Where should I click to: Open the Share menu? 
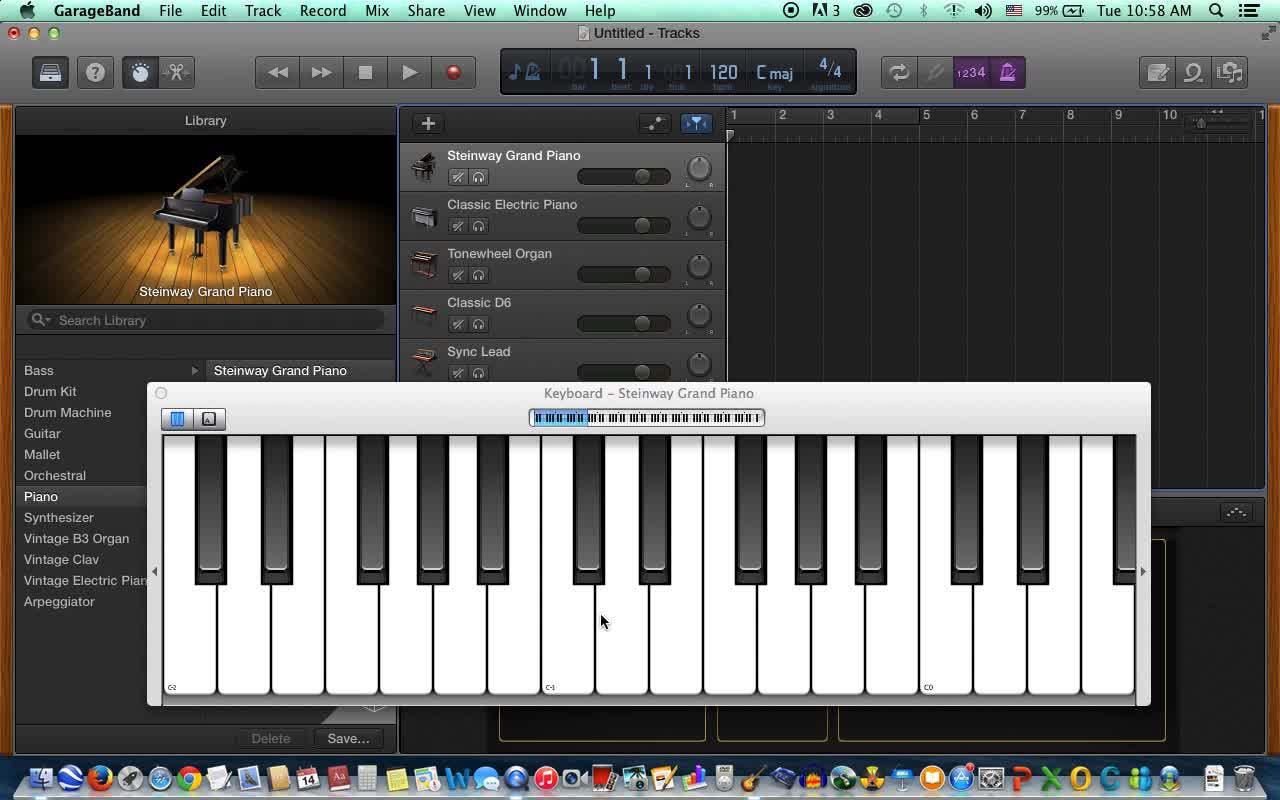coord(426,11)
